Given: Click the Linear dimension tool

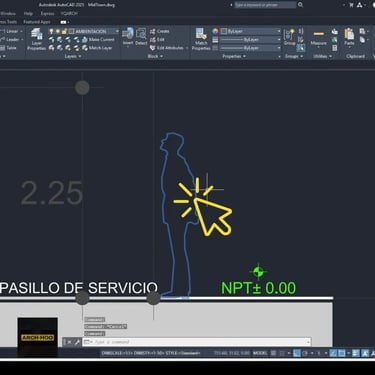Looking at the screenshot, I should click(x=10, y=31).
